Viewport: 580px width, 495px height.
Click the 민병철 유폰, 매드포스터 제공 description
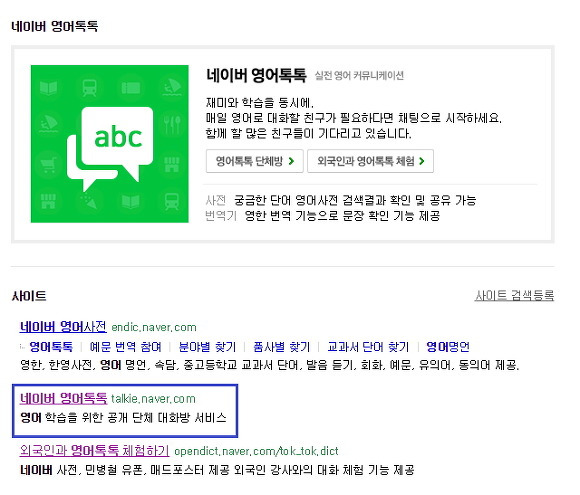(x=217, y=470)
